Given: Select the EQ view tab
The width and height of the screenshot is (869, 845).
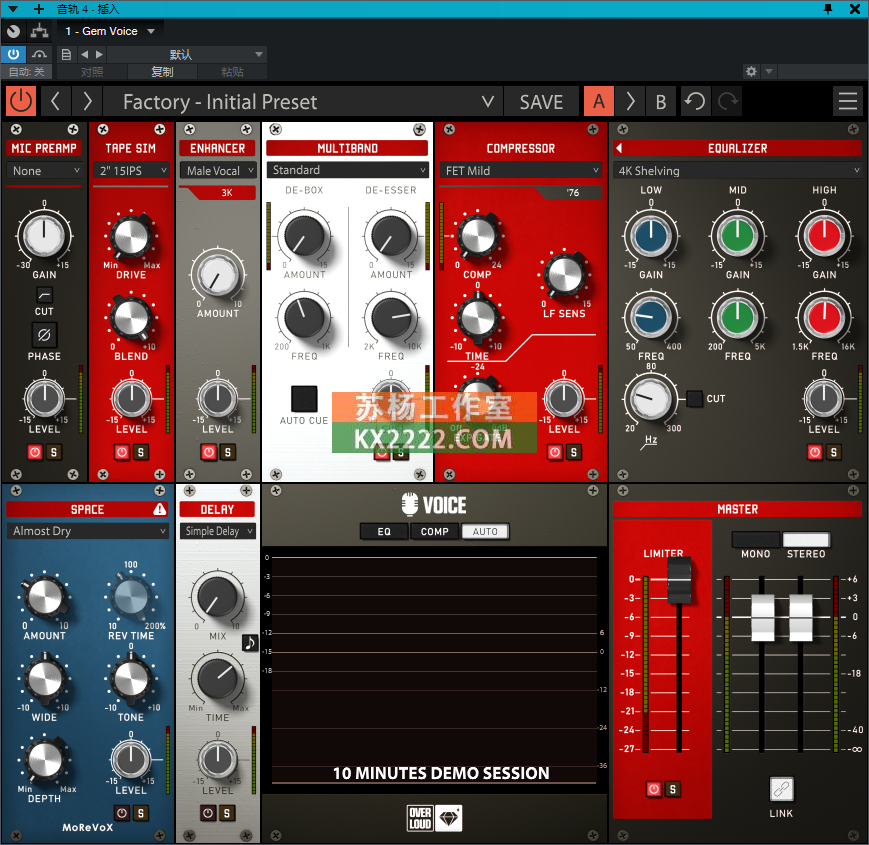Looking at the screenshot, I should coord(384,531).
